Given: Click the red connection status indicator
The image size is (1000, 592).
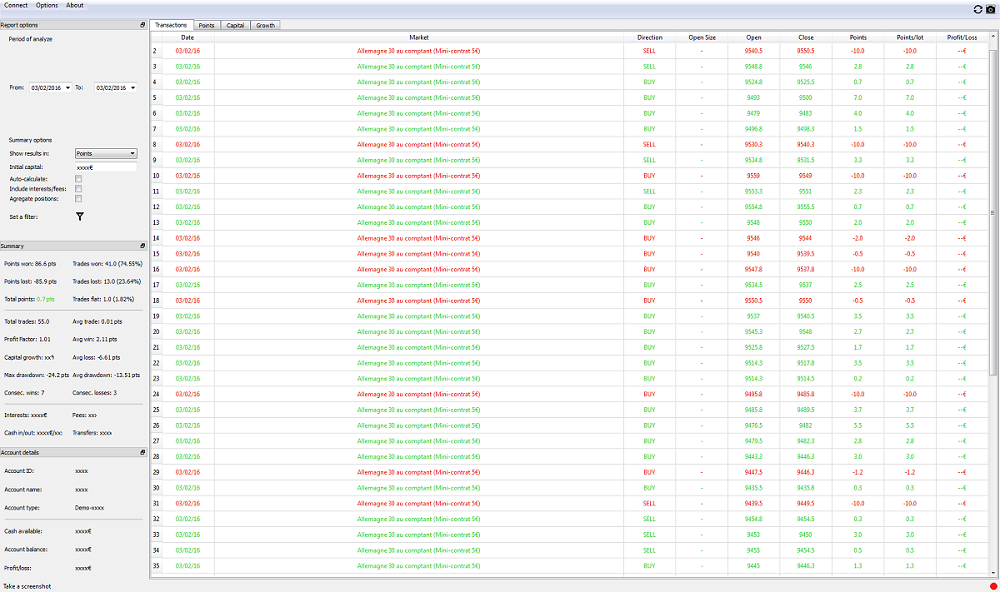Looking at the screenshot, I should [x=993, y=586].
